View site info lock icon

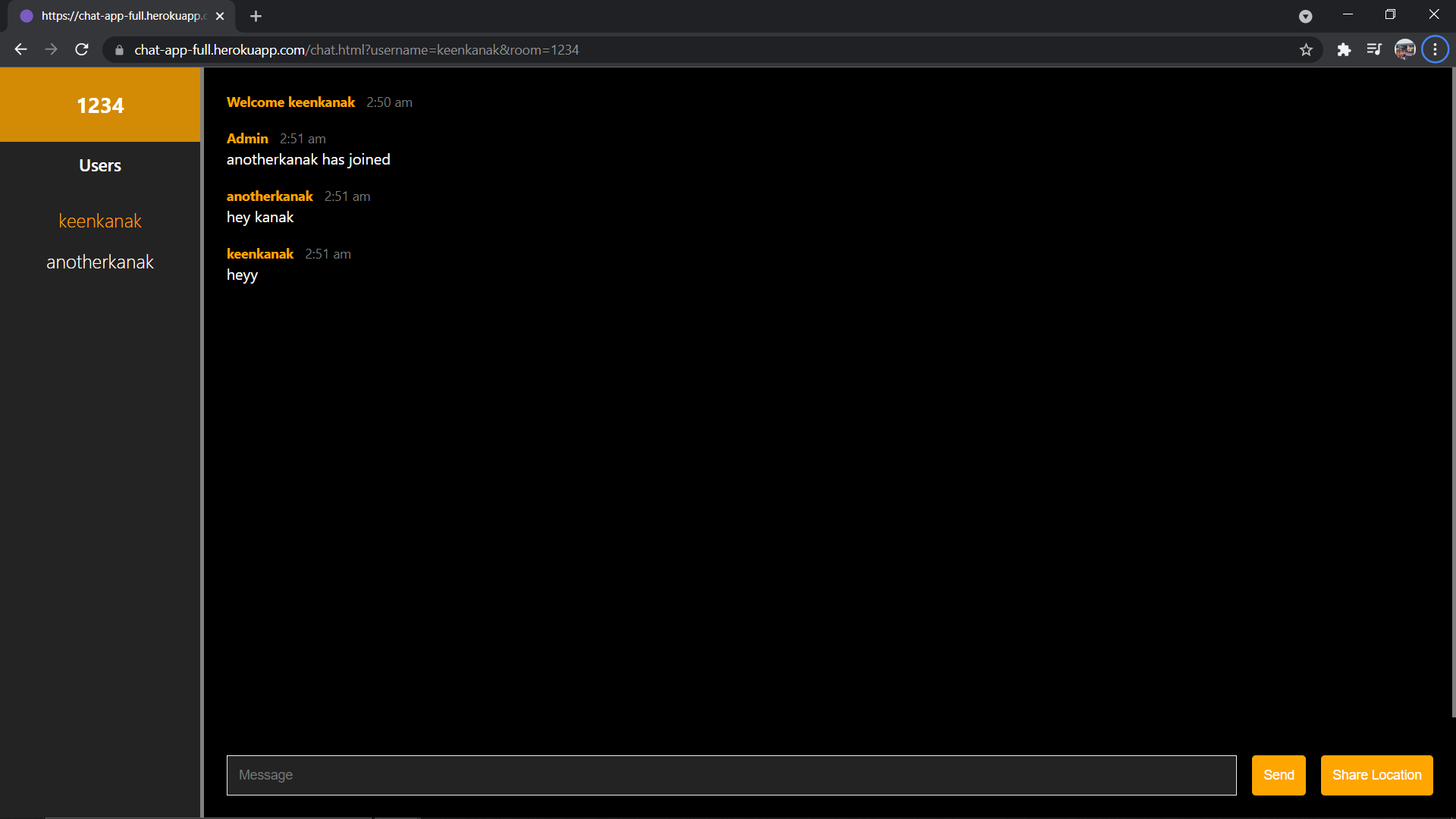119,50
